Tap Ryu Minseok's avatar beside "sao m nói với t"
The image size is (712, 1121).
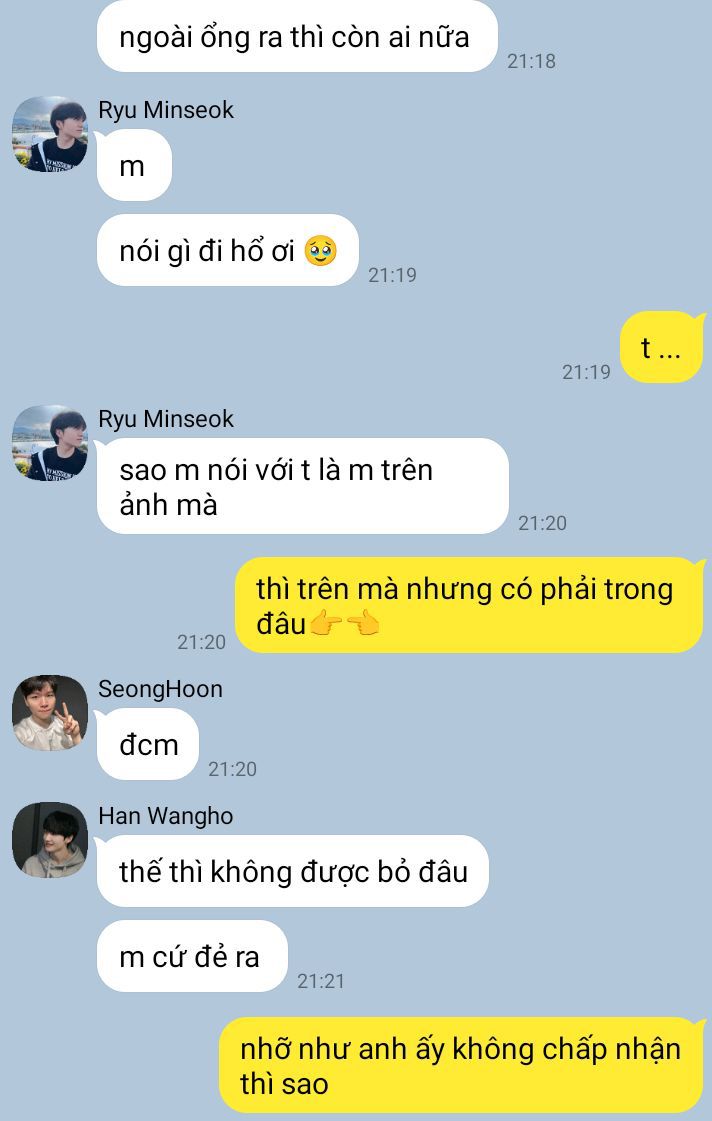pyautogui.click(x=50, y=443)
